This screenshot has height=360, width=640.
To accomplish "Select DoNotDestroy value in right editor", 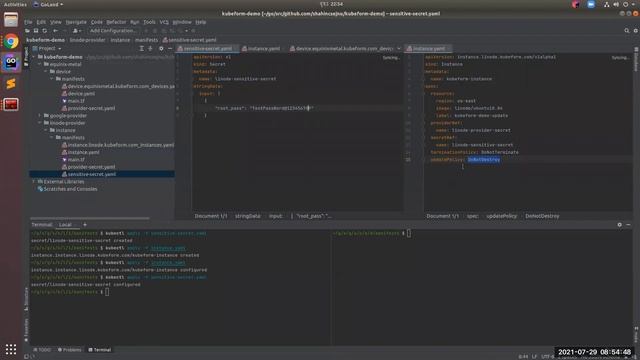I will (484, 160).
